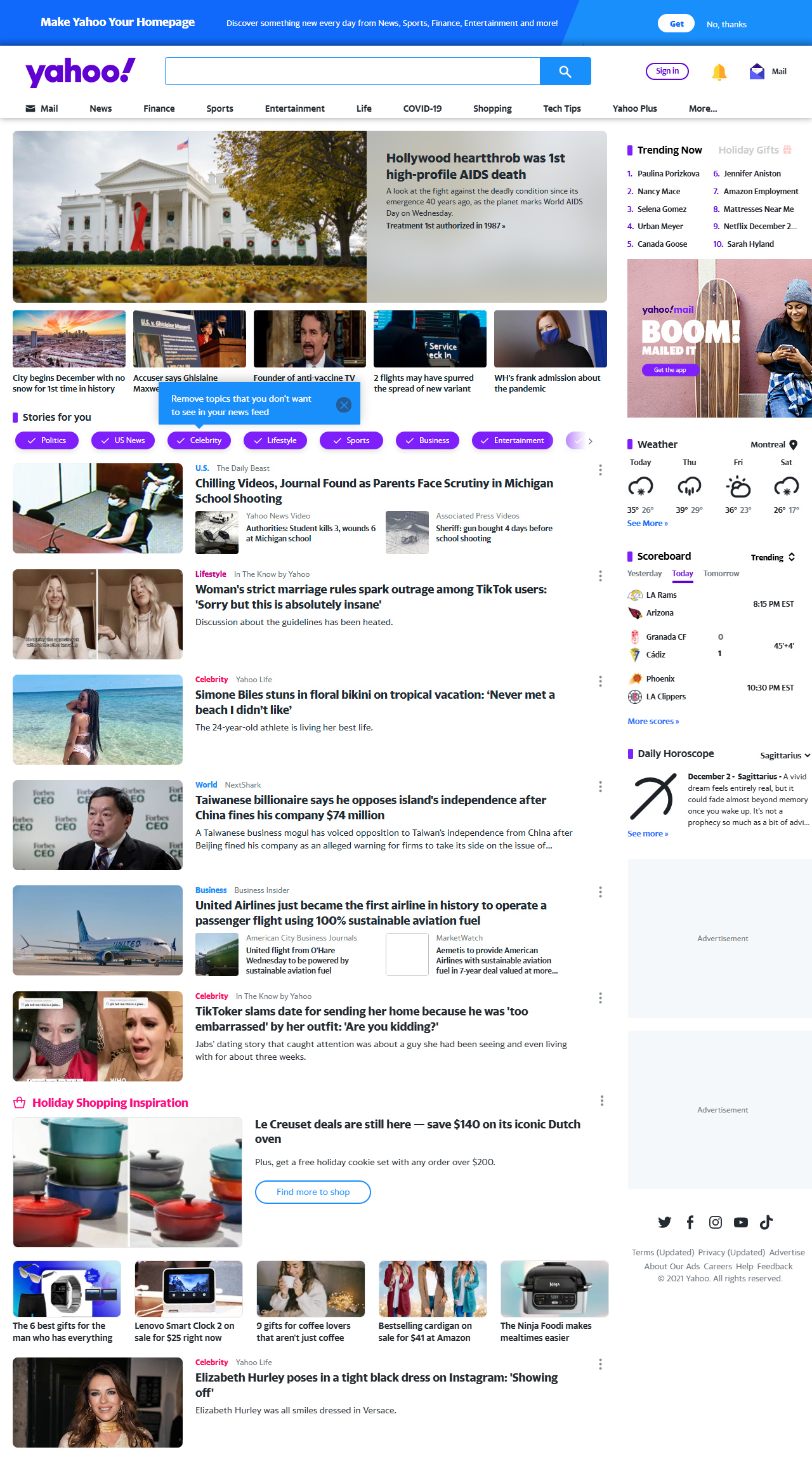Open the News navigation item
The image size is (812, 1466).
101,109
